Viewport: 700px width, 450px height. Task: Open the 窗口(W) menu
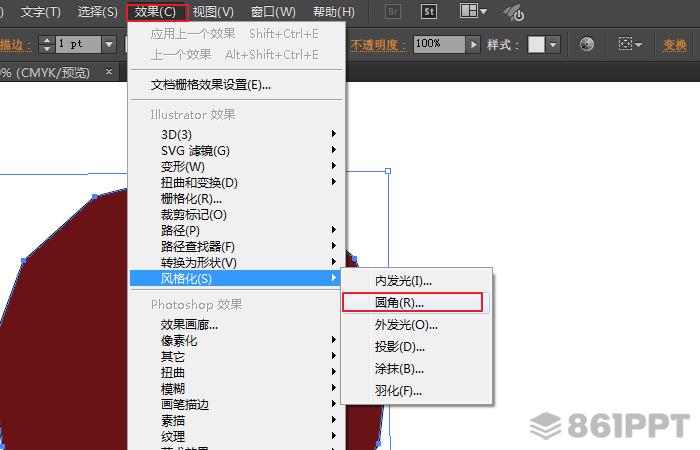273,12
